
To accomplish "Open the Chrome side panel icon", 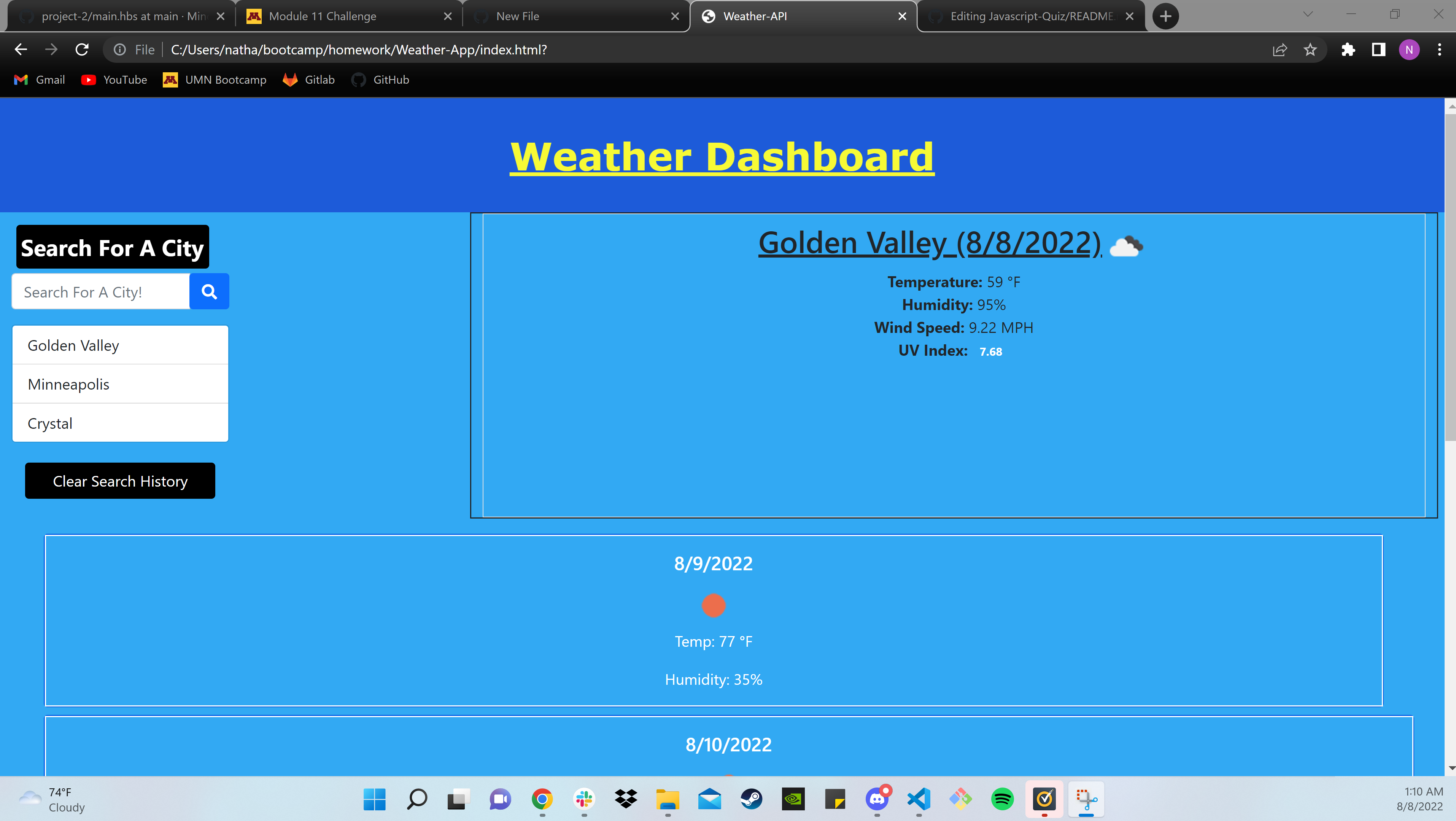I will tap(1378, 50).
